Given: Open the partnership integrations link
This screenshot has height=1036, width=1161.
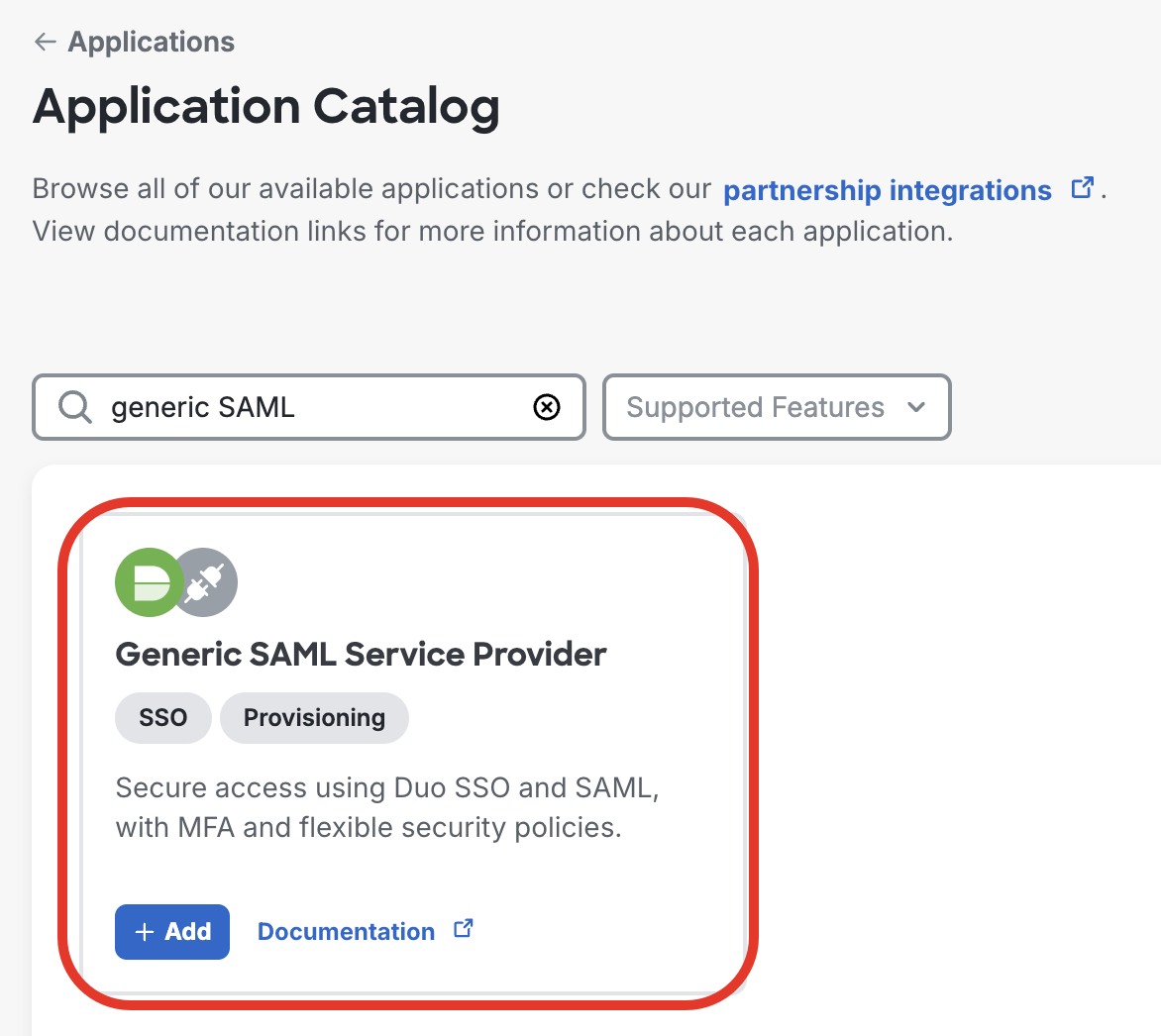Looking at the screenshot, I should [888, 189].
